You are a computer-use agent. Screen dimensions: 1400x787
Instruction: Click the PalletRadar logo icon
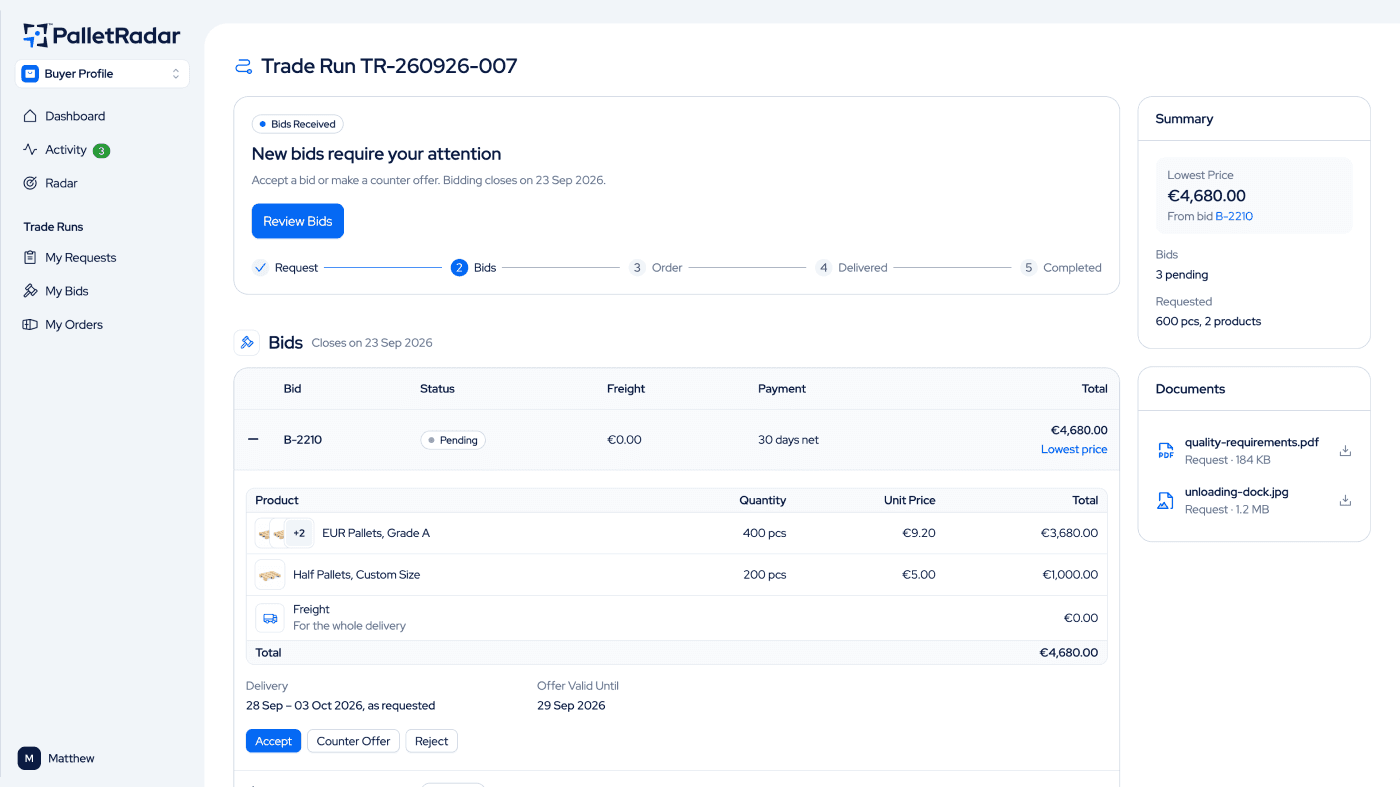click(36, 36)
